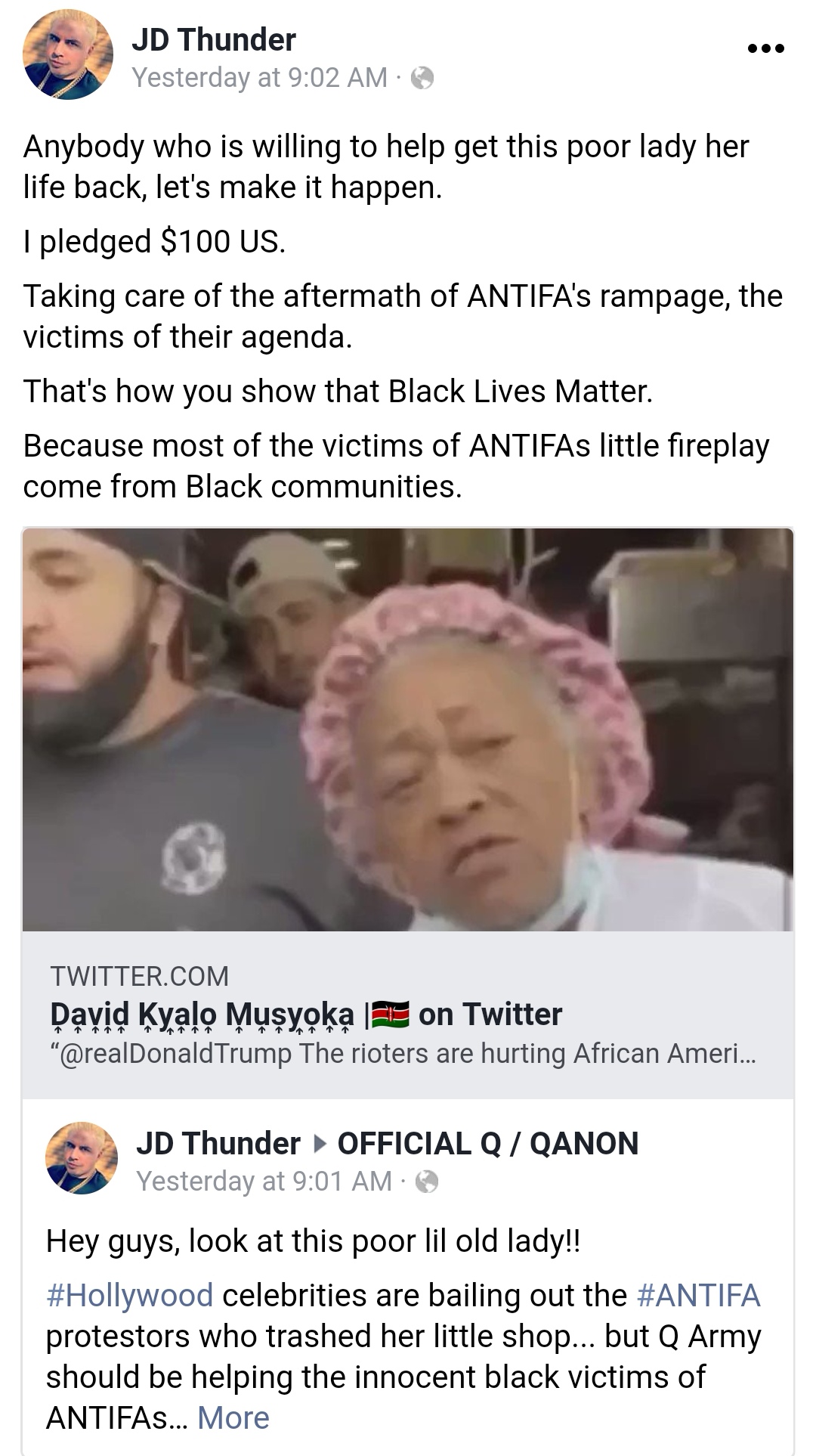This screenshot has width=816, height=1456.
Task: Open the David Kyalo Musyoka on Twitter title
Action: point(306,1015)
